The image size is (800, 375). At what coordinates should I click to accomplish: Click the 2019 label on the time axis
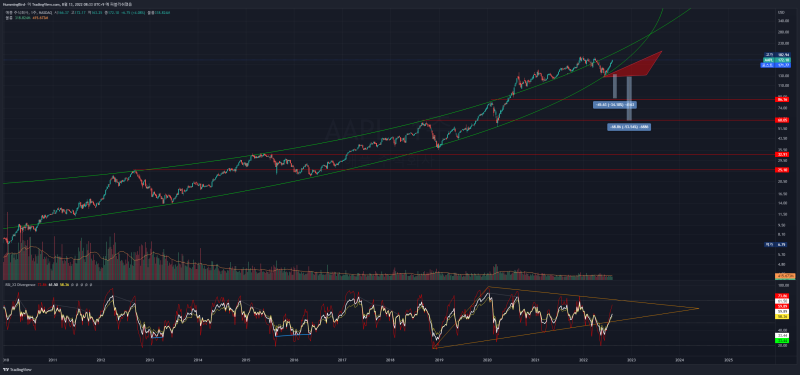(439, 360)
